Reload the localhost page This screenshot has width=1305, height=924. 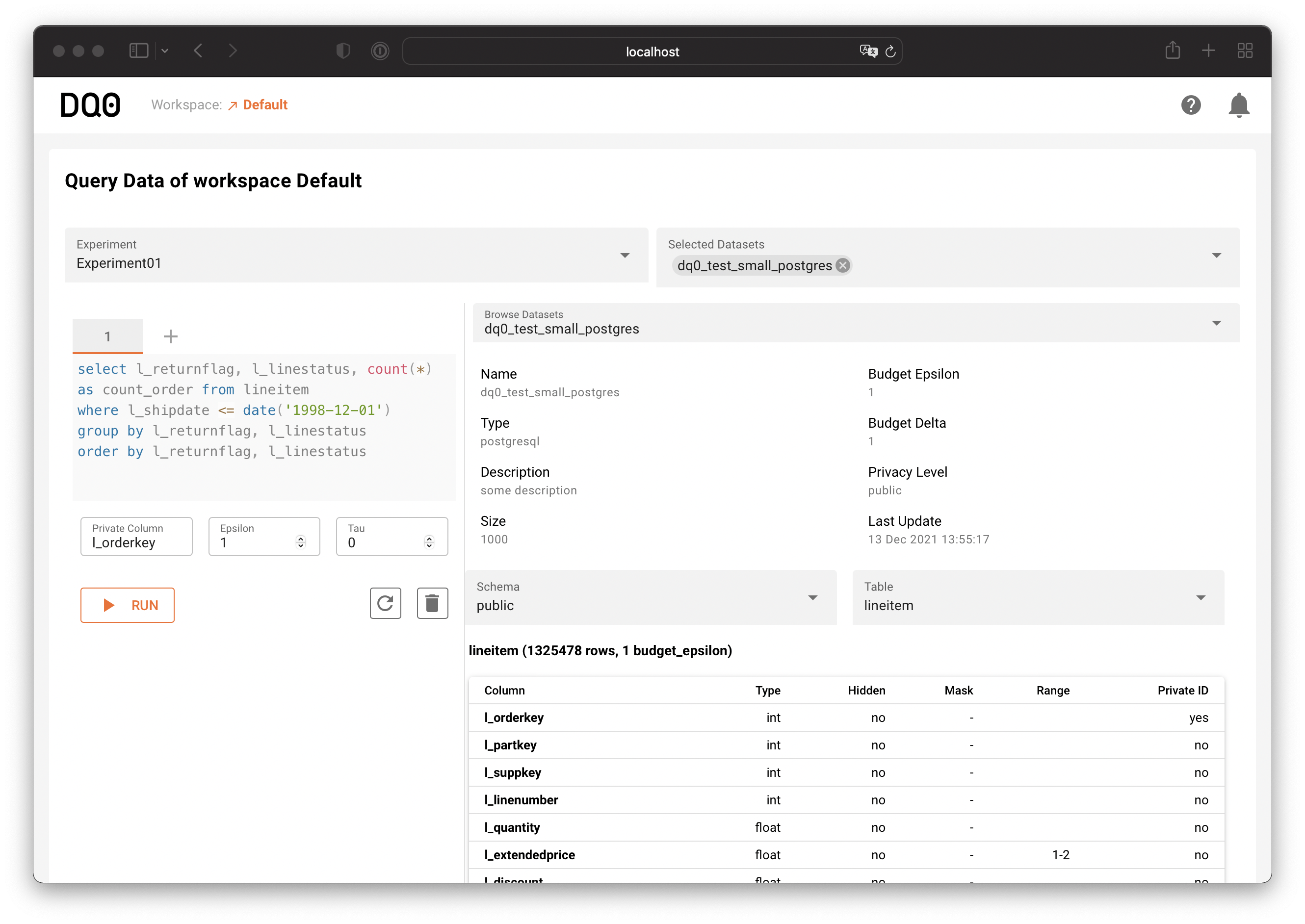pos(890,51)
